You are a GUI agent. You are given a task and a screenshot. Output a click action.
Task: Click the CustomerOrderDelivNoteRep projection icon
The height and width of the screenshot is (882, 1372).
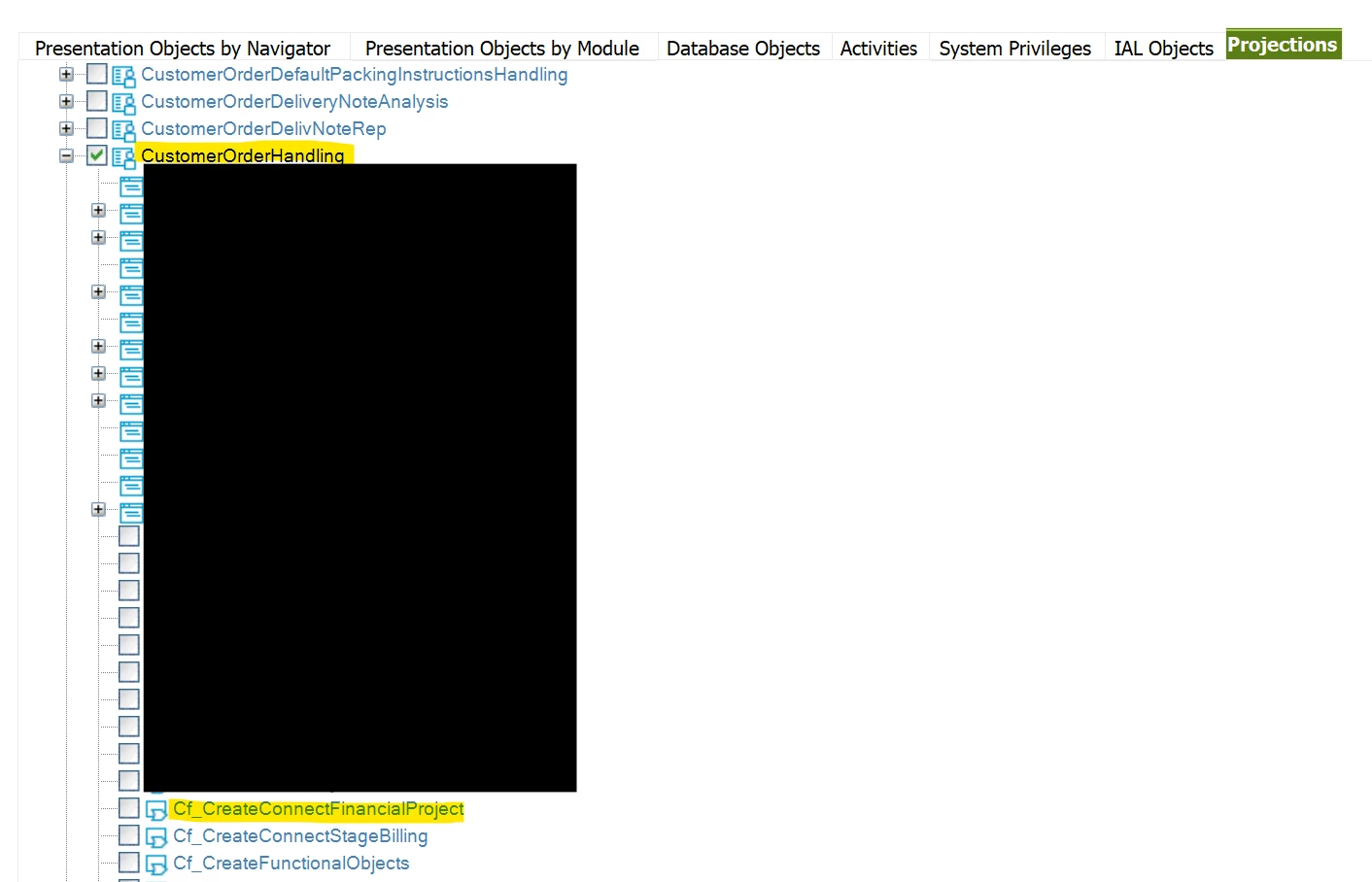click(123, 130)
